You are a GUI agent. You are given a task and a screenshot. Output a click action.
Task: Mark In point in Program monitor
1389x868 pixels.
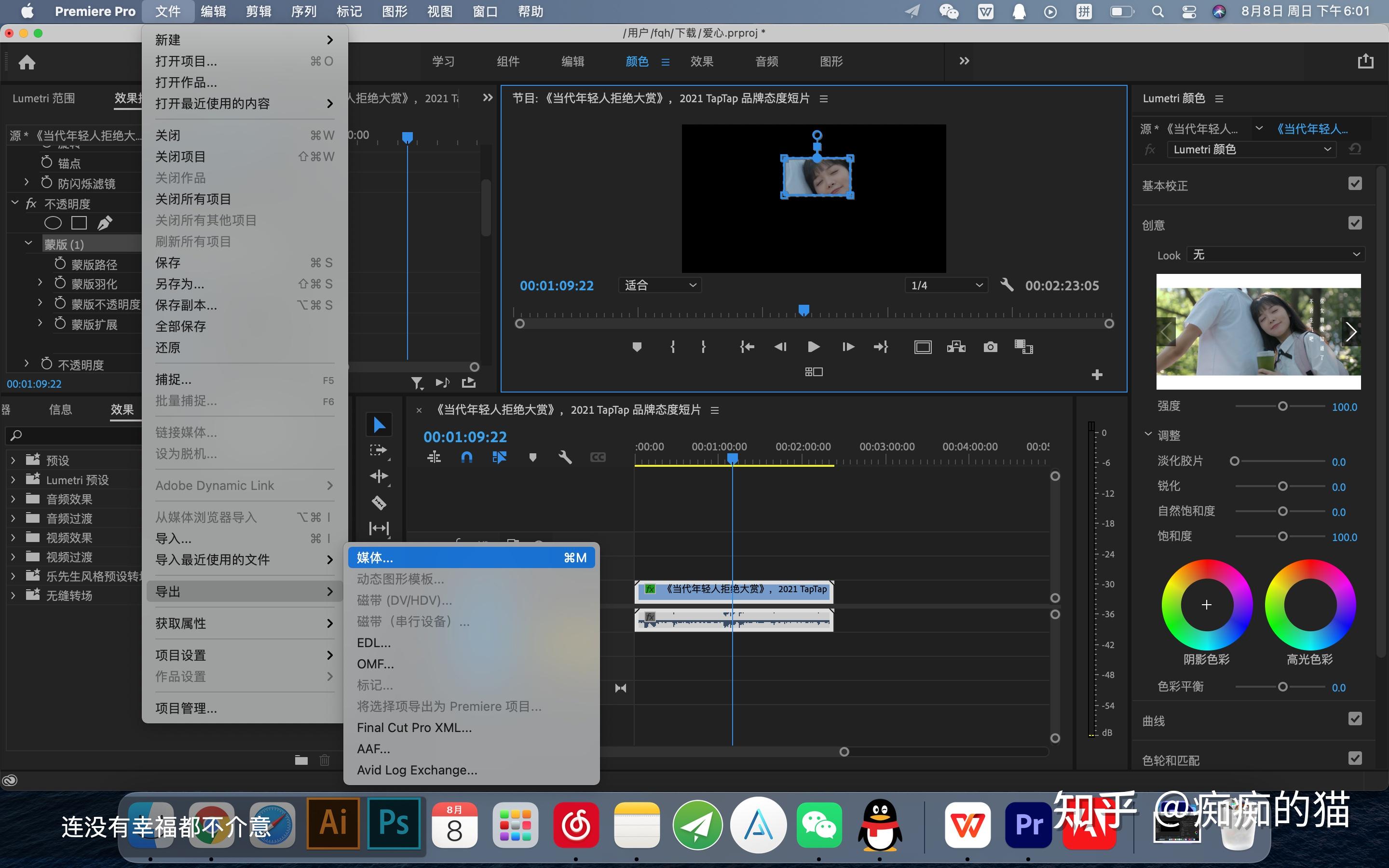[x=673, y=347]
